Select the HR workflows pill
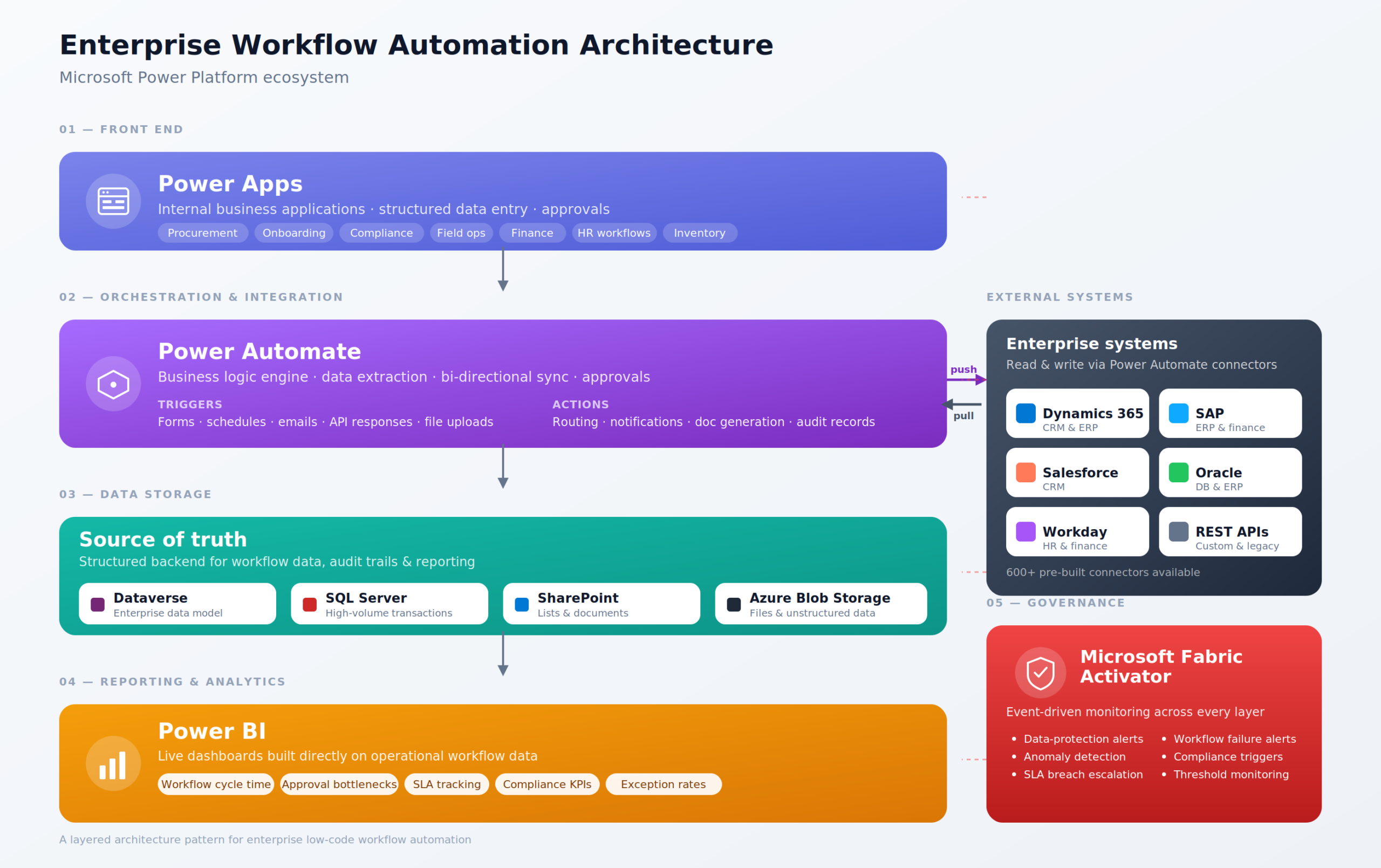 pos(614,233)
